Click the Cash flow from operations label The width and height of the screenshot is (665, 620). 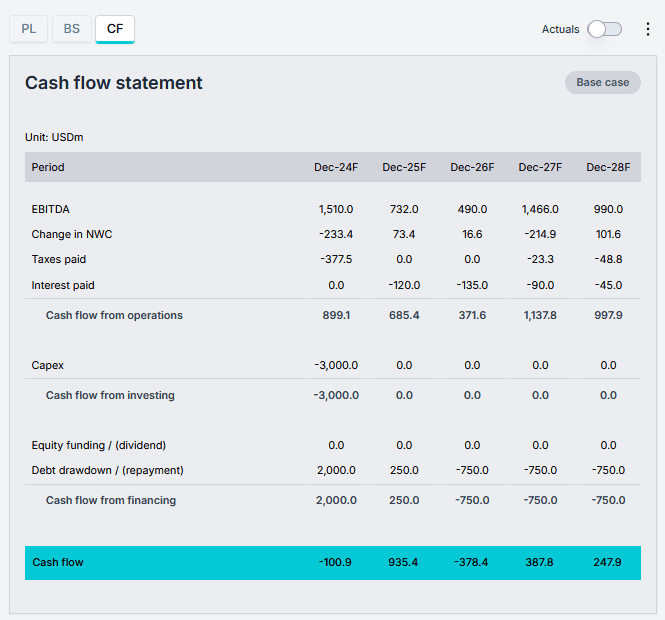tap(114, 315)
